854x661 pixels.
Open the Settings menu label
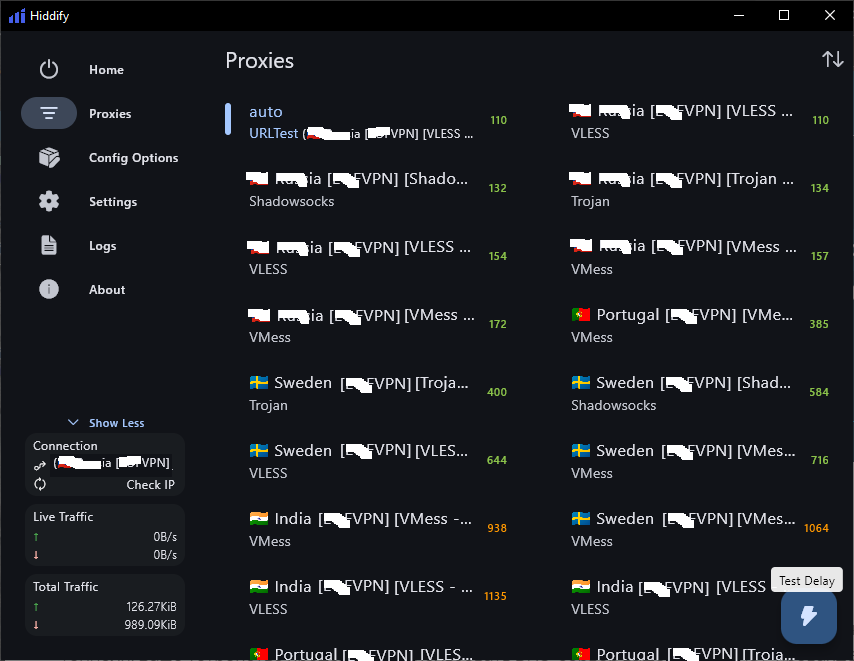tap(113, 202)
